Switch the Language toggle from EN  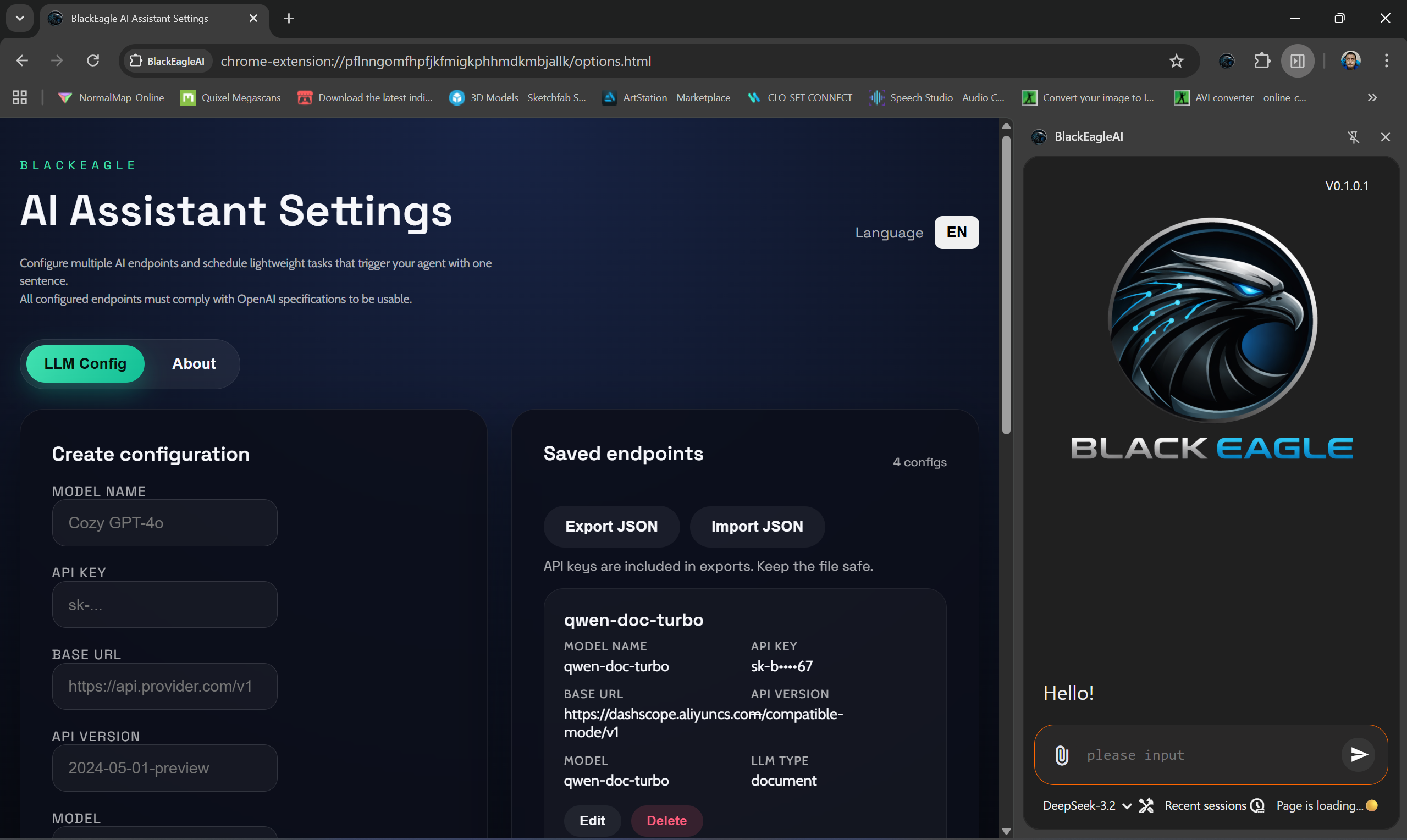[956, 232]
